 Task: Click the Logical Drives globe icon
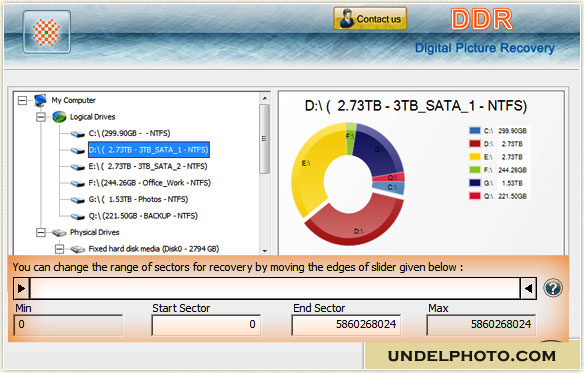click(x=59, y=117)
